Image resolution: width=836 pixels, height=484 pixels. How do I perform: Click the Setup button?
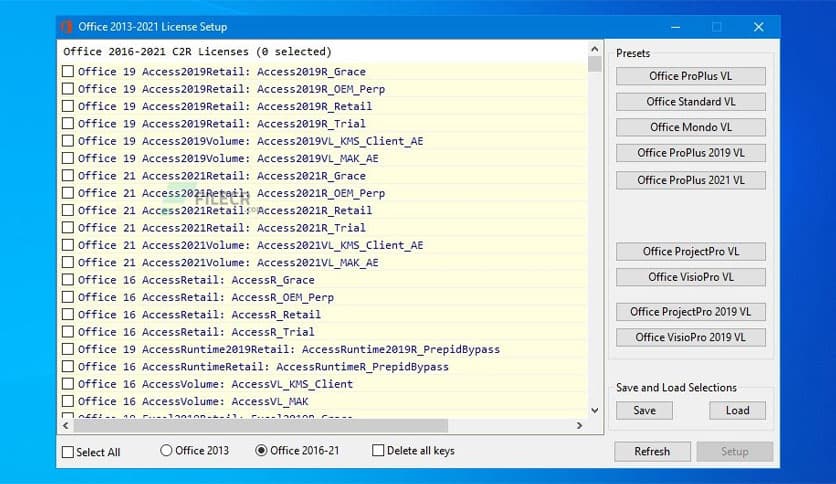pyautogui.click(x=735, y=451)
